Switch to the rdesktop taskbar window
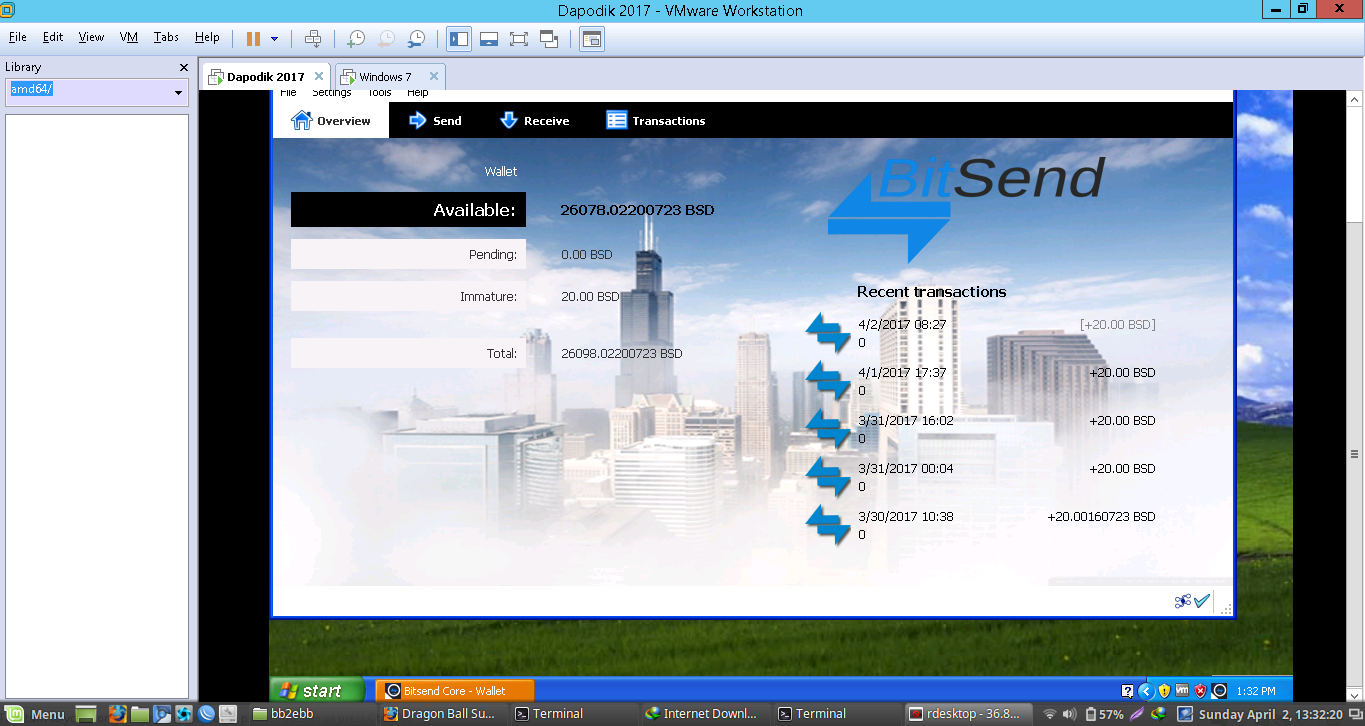Image resolution: width=1365 pixels, height=726 pixels. (x=968, y=714)
